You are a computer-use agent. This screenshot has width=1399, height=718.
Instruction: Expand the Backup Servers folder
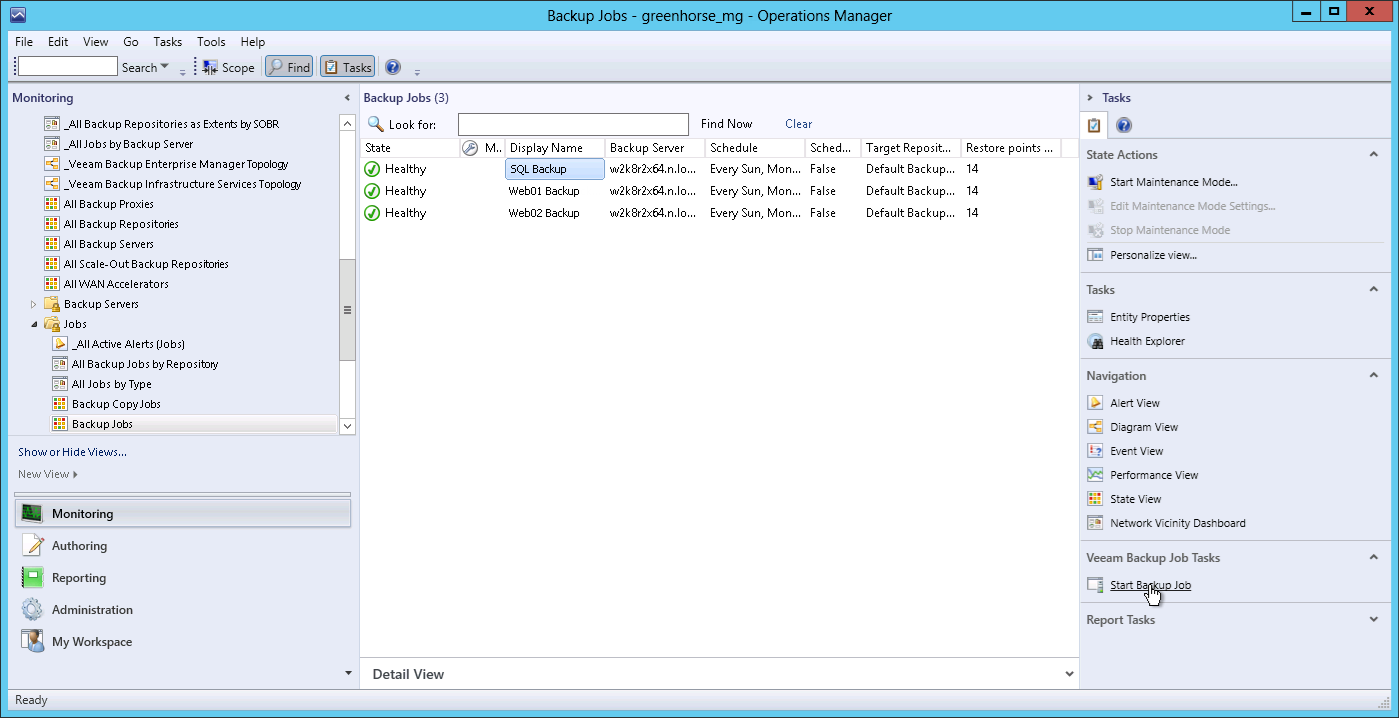click(34, 304)
